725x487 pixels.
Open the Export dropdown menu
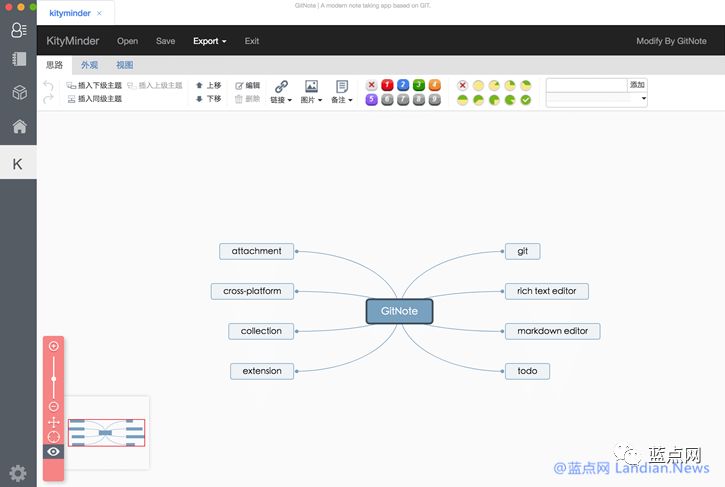pos(209,41)
